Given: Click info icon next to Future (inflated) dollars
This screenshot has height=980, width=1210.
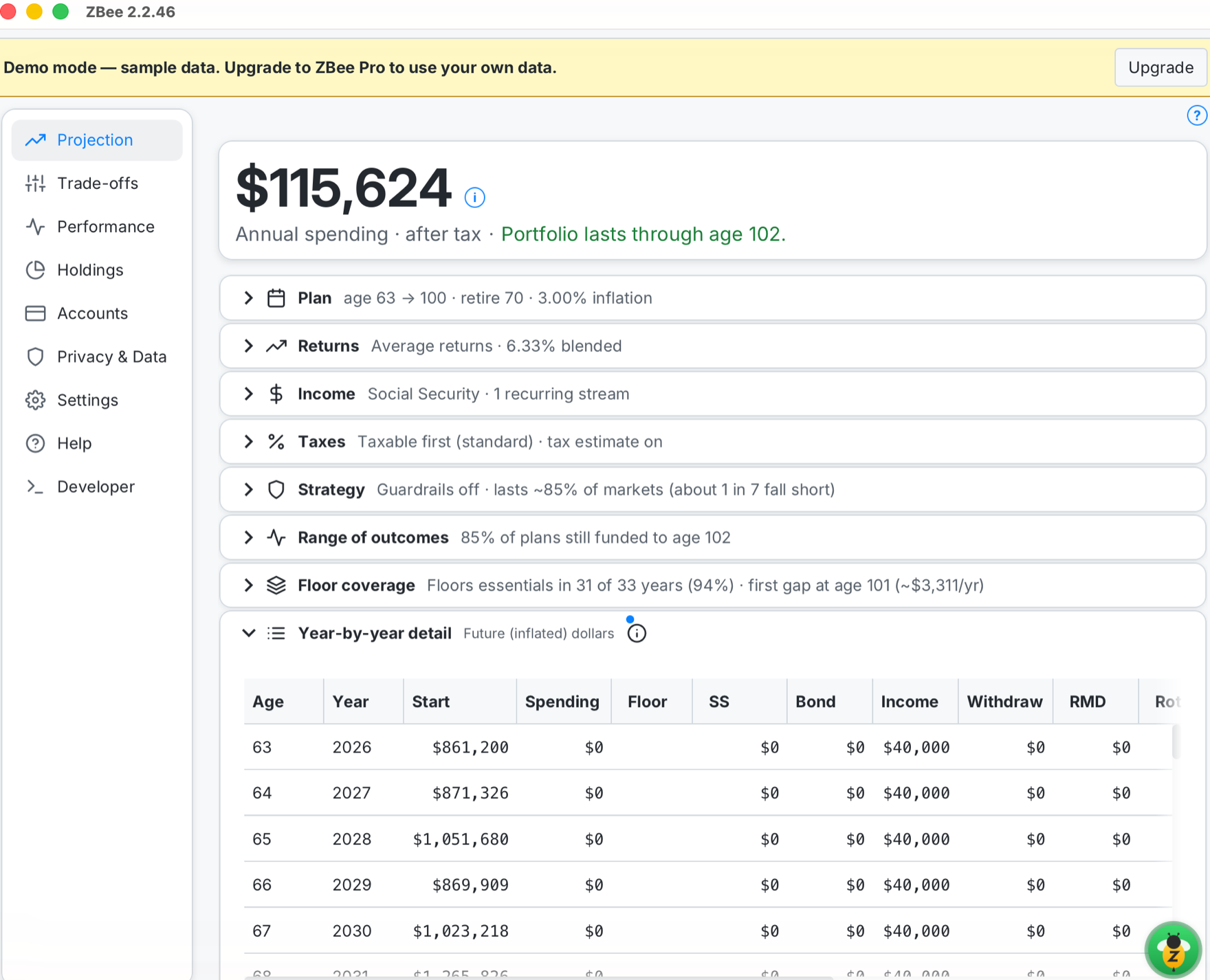Looking at the screenshot, I should [x=637, y=633].
